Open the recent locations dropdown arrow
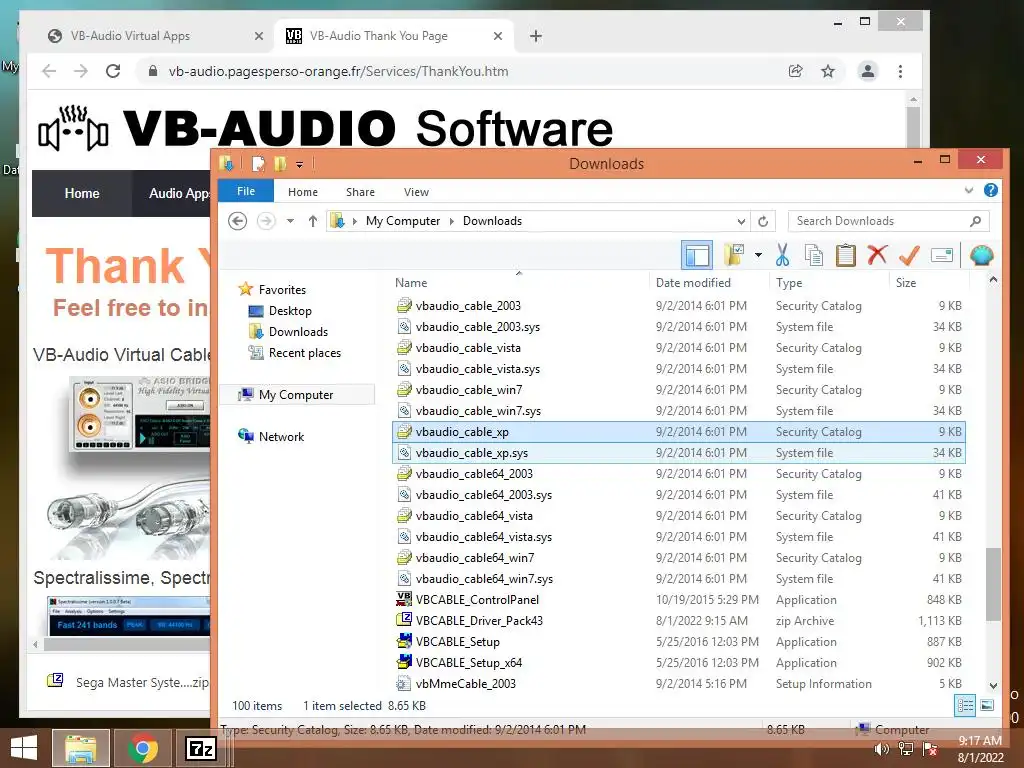Viewport: 1024px width, 768px height. pyautogui.click(x=290, y=221)
